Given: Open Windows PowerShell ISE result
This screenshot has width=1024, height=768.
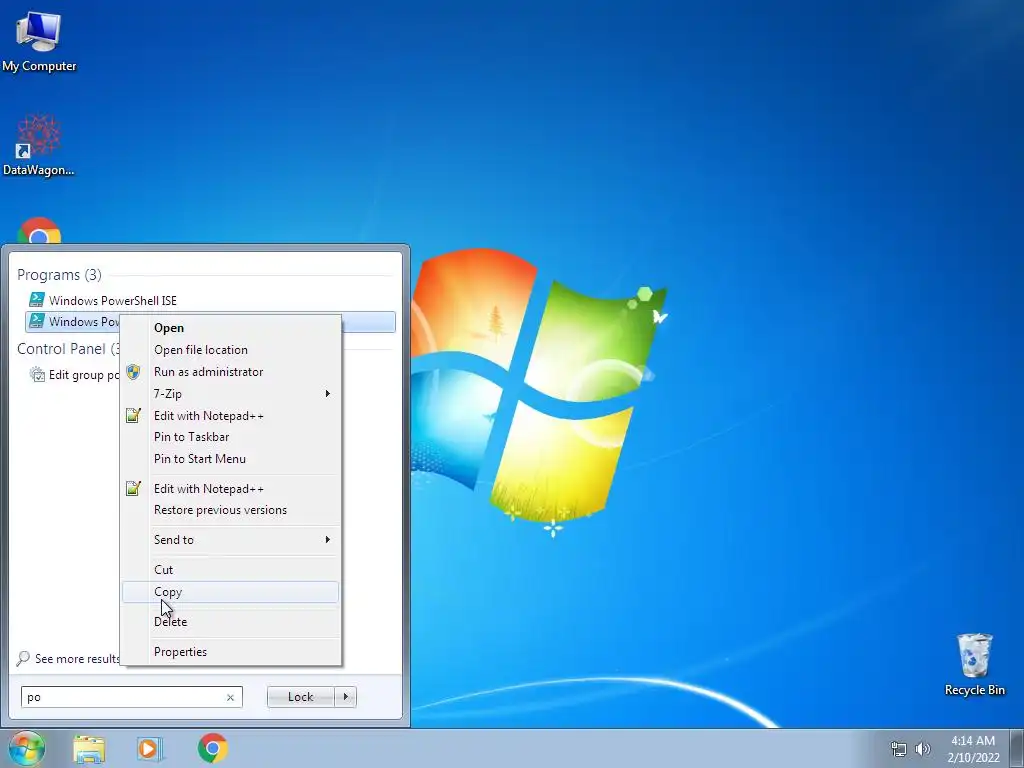Looking at the screenshot, I should [x=210, y=300].
